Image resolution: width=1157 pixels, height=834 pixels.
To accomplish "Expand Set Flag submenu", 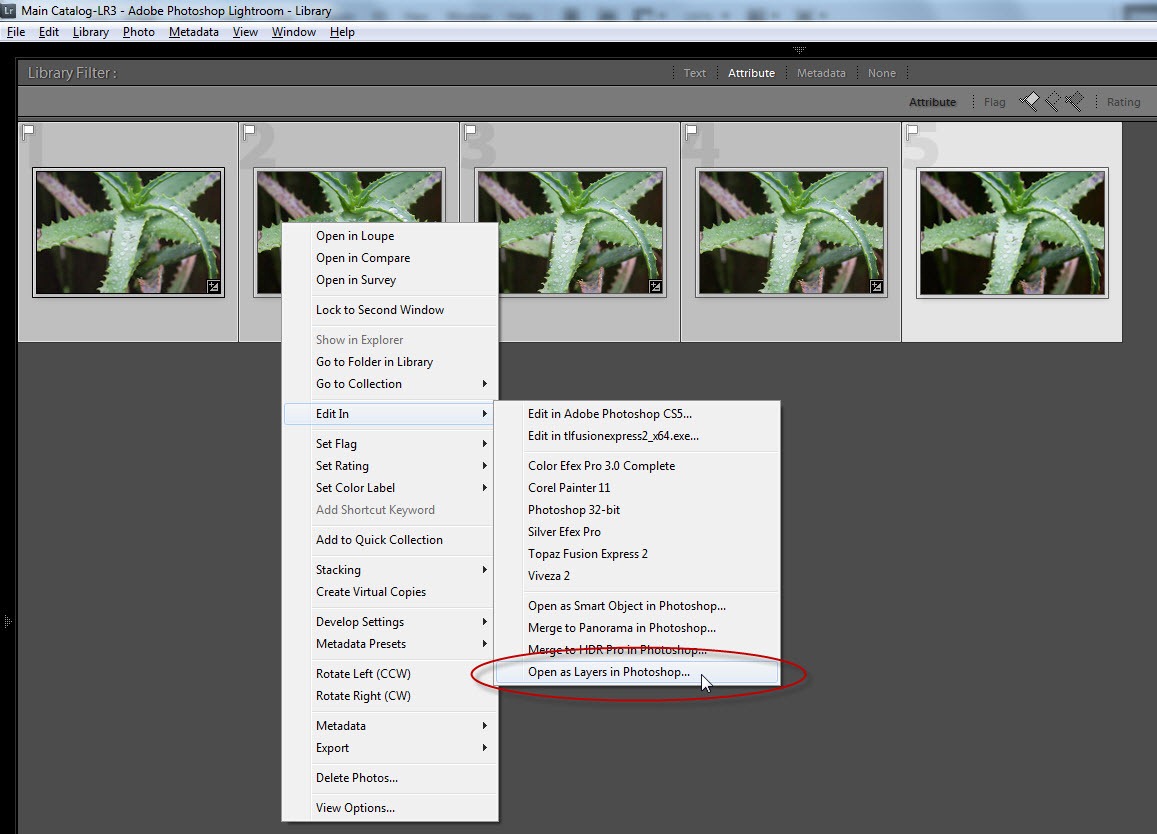I will (390, 444).
